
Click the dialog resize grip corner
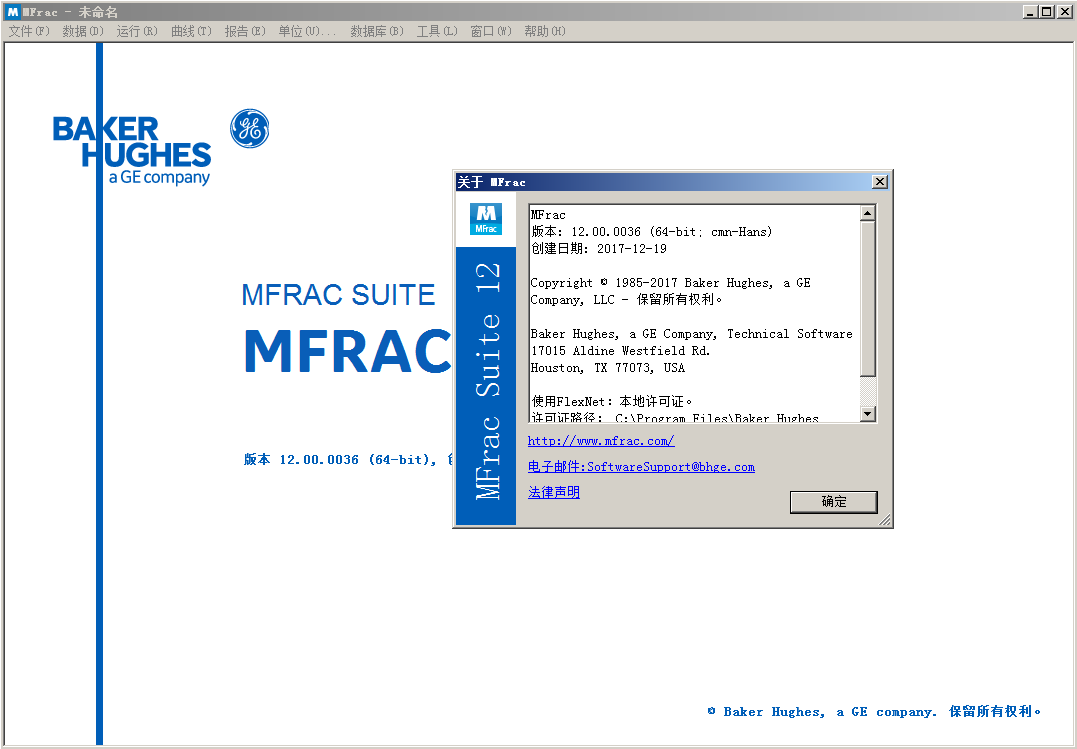pyautogui.click(x=885, y=519)
